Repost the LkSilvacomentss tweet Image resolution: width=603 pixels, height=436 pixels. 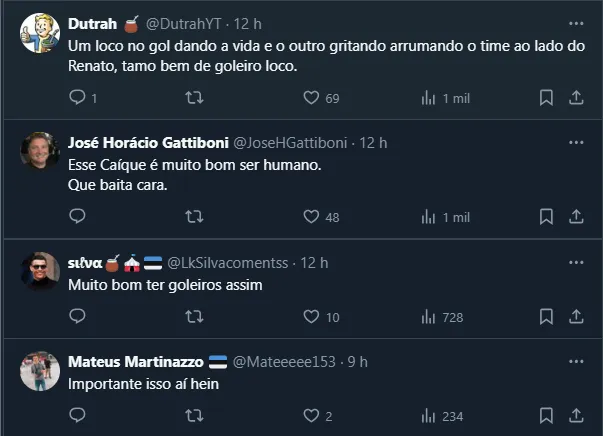196,317
